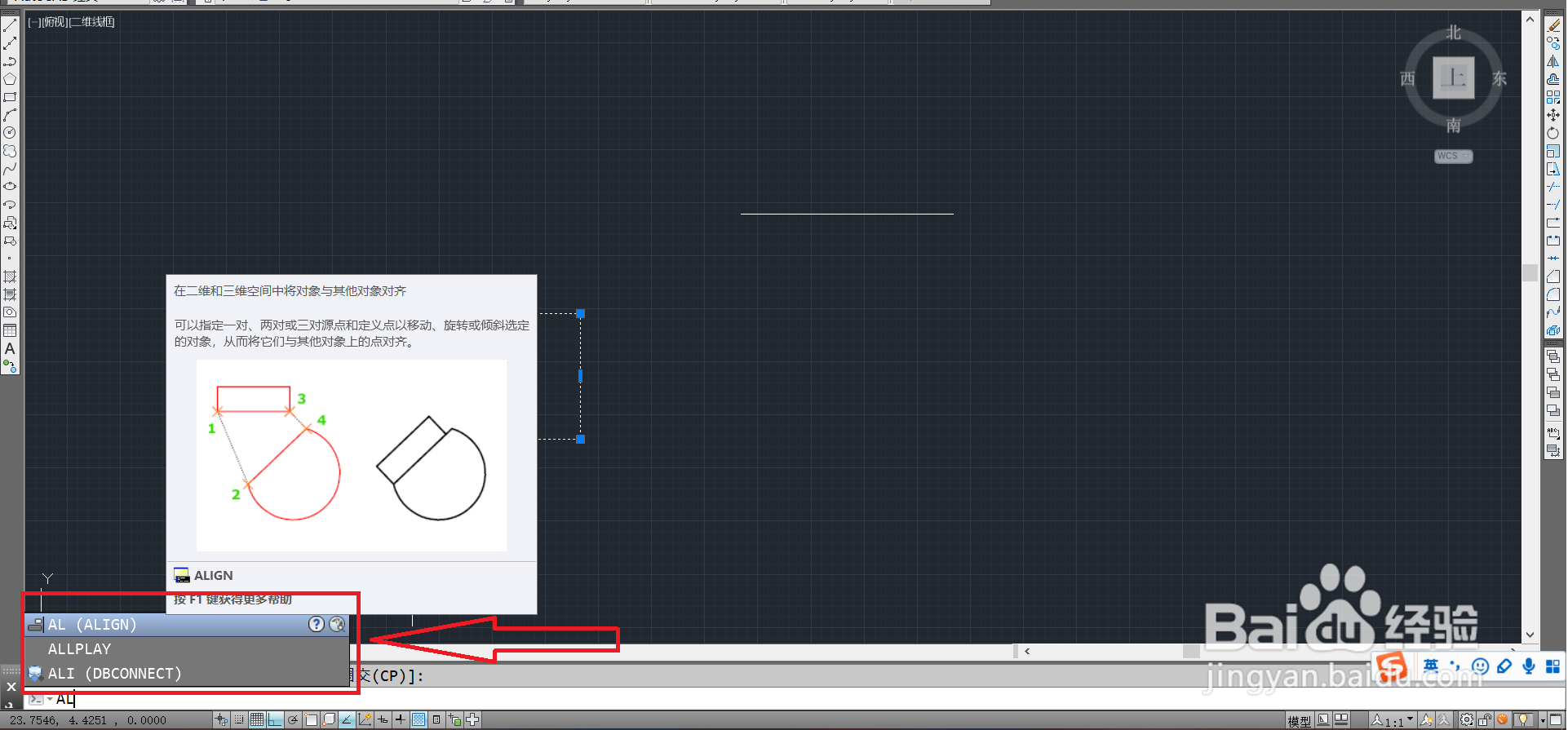This screenshot has height=730, width=1568.
Task: Select the Extend tool
Action: pos(1553,205)
